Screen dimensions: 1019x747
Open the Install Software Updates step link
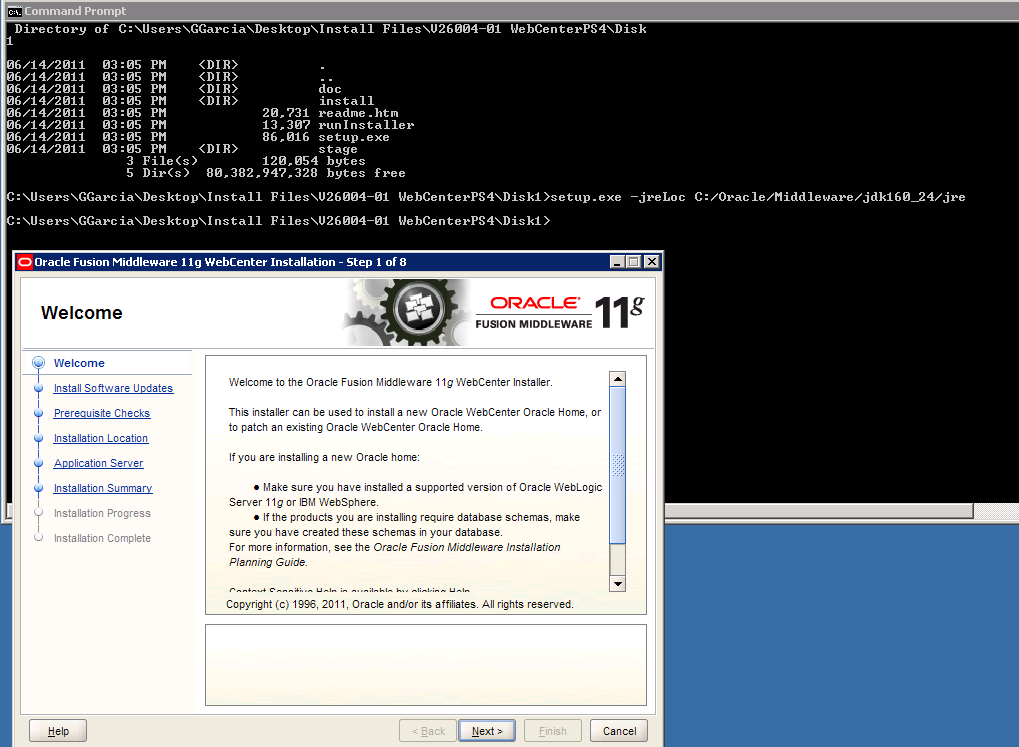coord(112,388)
